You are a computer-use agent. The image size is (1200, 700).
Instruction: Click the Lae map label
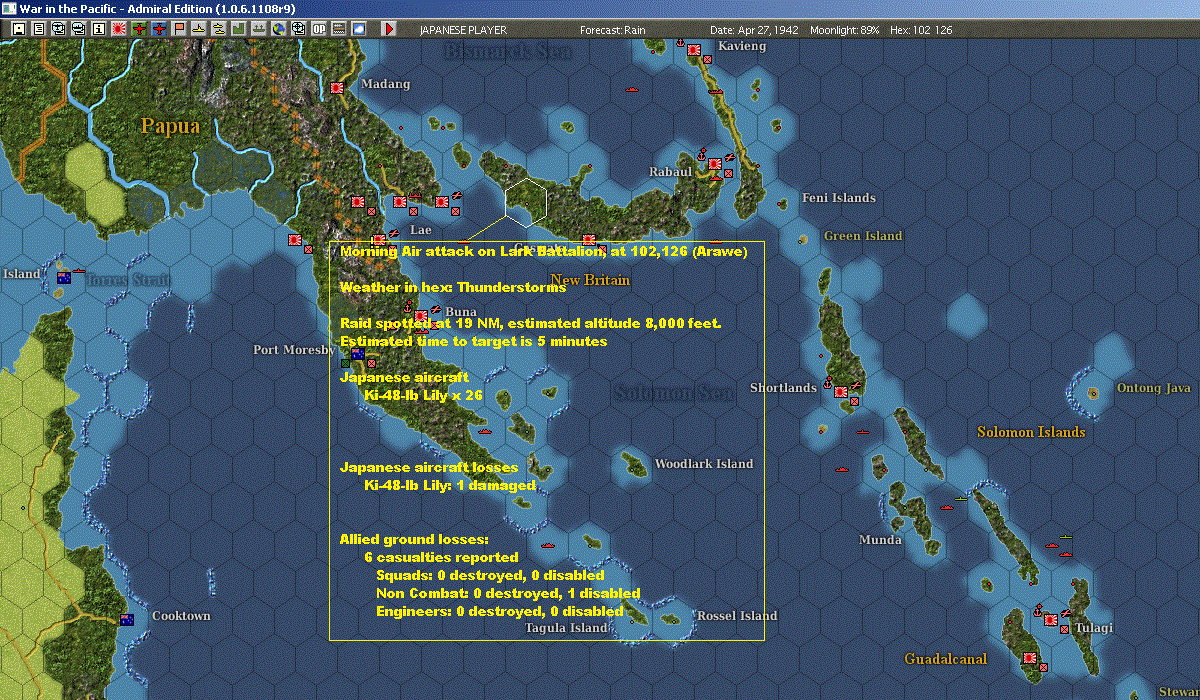(421, 229)
